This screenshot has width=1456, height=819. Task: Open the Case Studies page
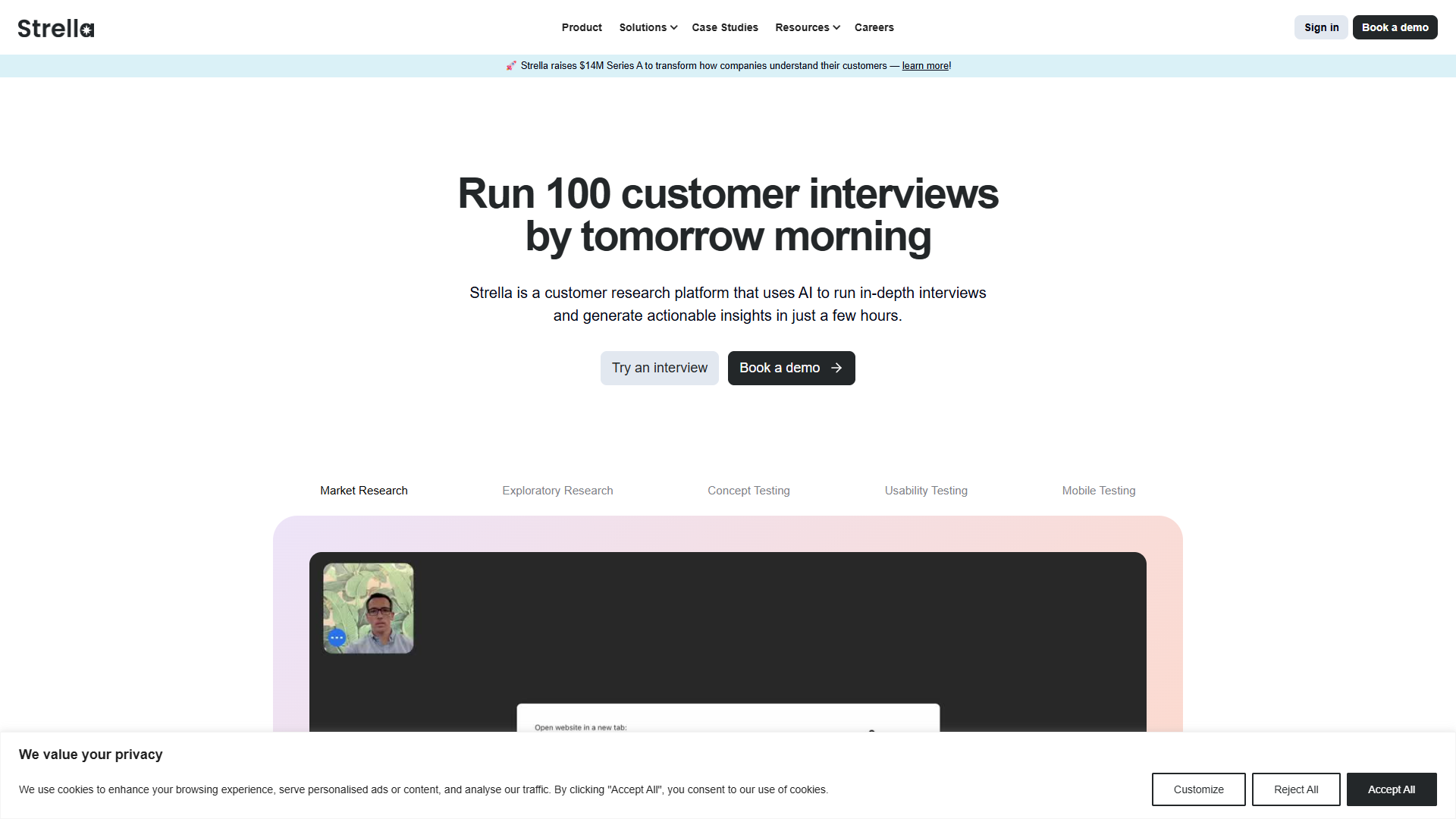725,27
